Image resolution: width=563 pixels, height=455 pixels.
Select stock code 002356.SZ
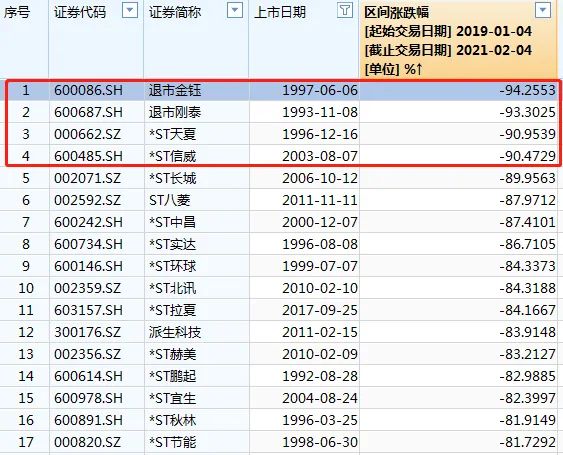pos(87,354)
